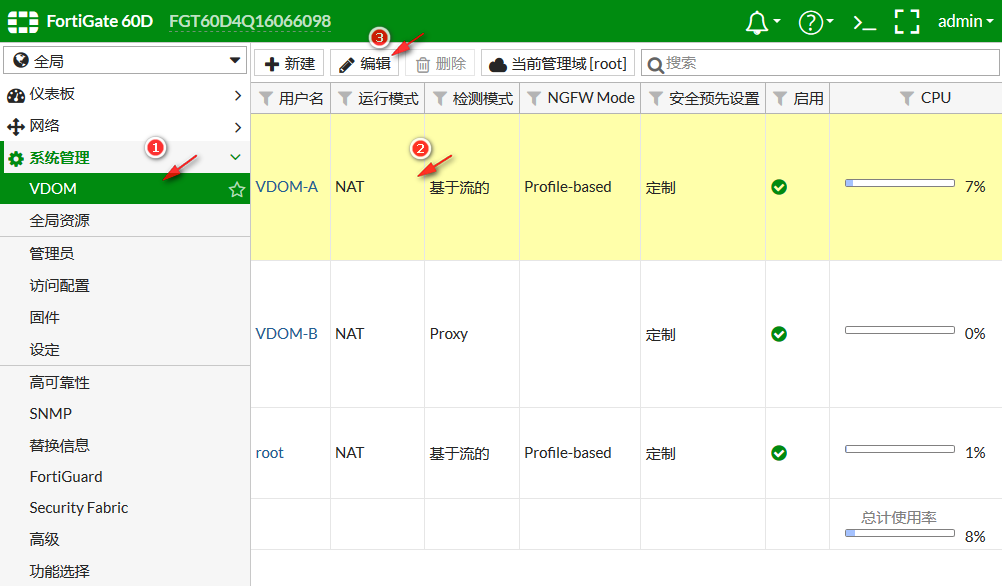
Task: Click 当前管理域 [root] button
Action: [x=558, y=64]
